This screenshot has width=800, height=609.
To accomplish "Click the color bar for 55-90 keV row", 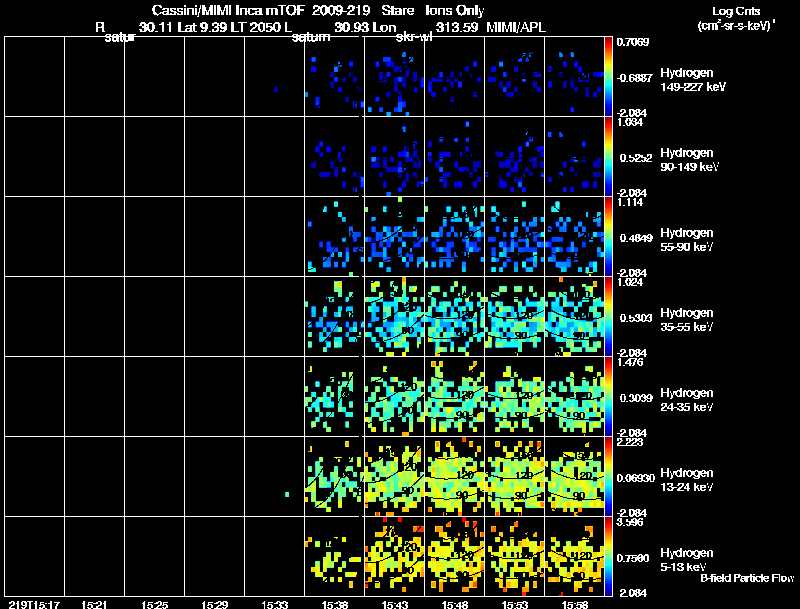I will (x=608, y=236).
